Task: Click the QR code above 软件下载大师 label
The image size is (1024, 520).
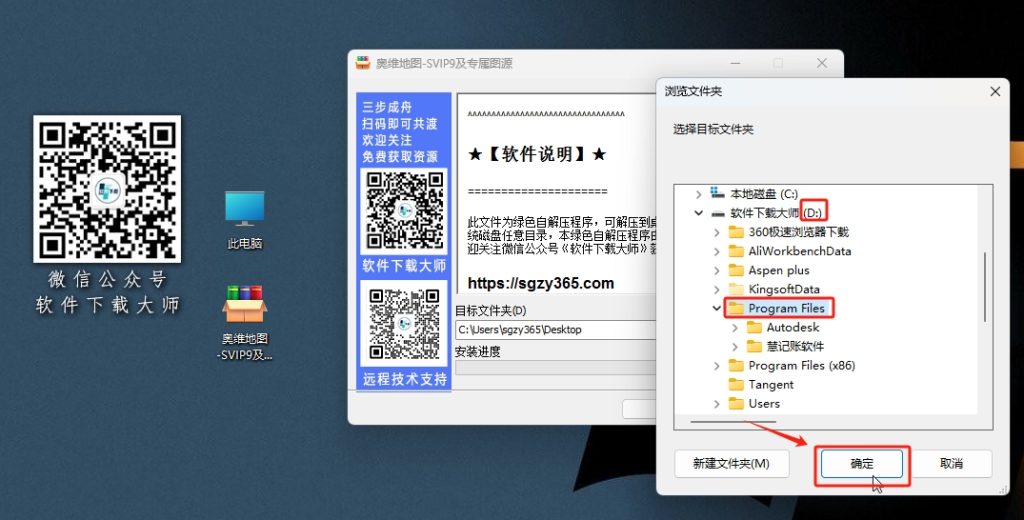Action: click(404, 212)
